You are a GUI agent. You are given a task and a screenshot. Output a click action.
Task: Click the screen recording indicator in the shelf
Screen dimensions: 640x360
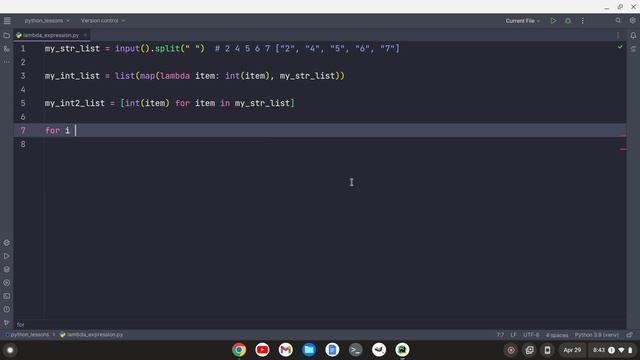tap(511, 350)
